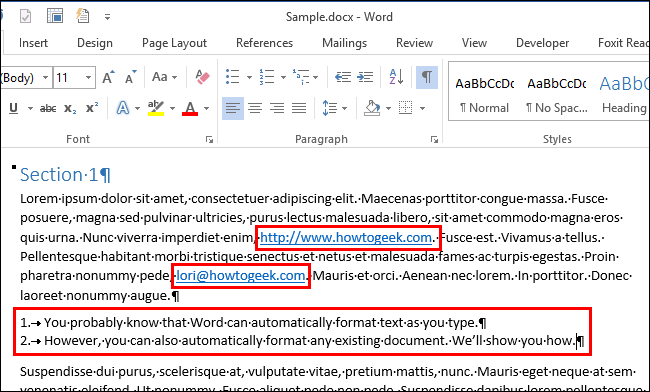
Task: Open the underline style dropdown arrow
Action: [x=30, y=109]
